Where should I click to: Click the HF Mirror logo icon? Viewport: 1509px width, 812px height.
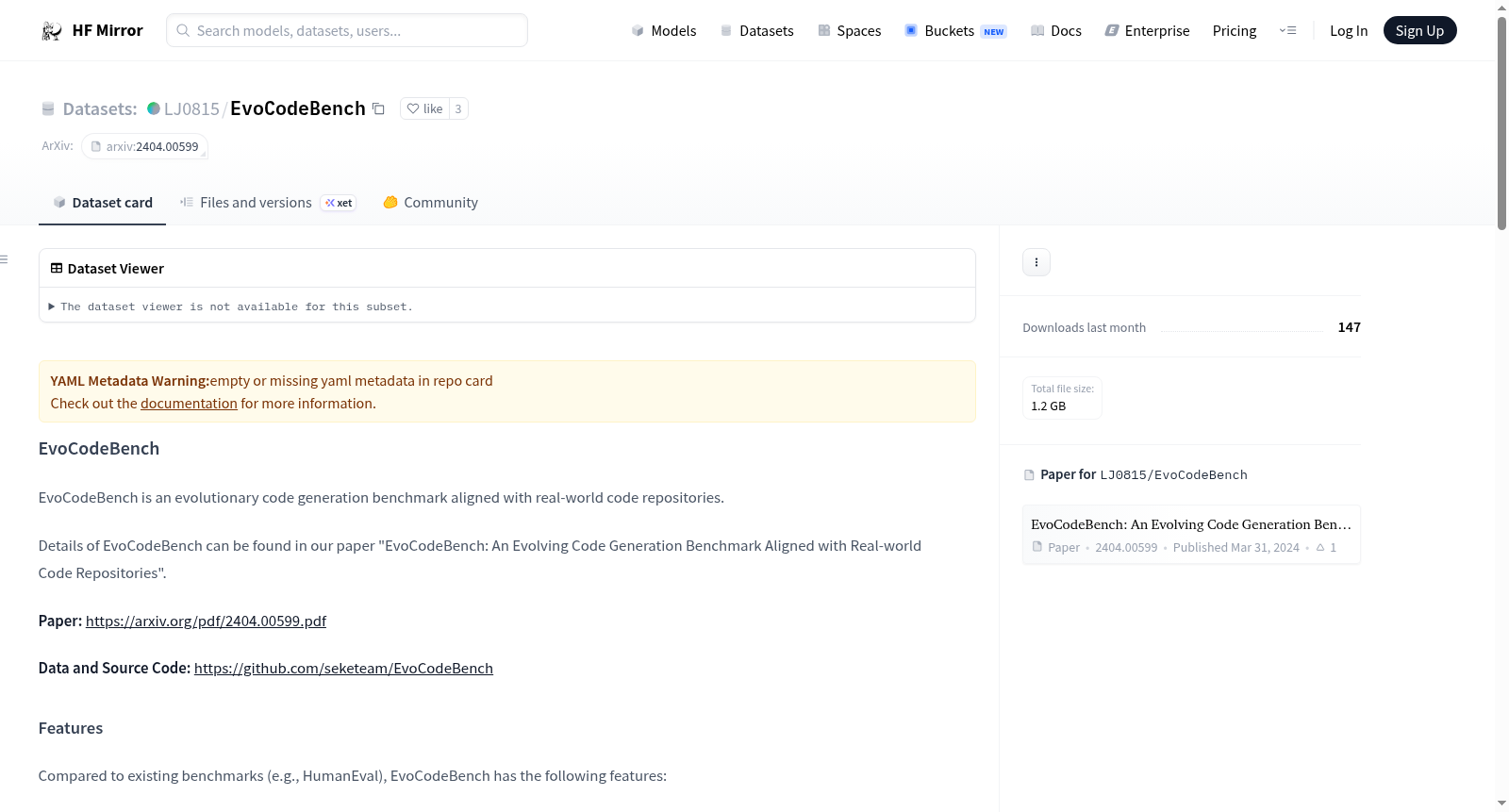coord(52,31)
